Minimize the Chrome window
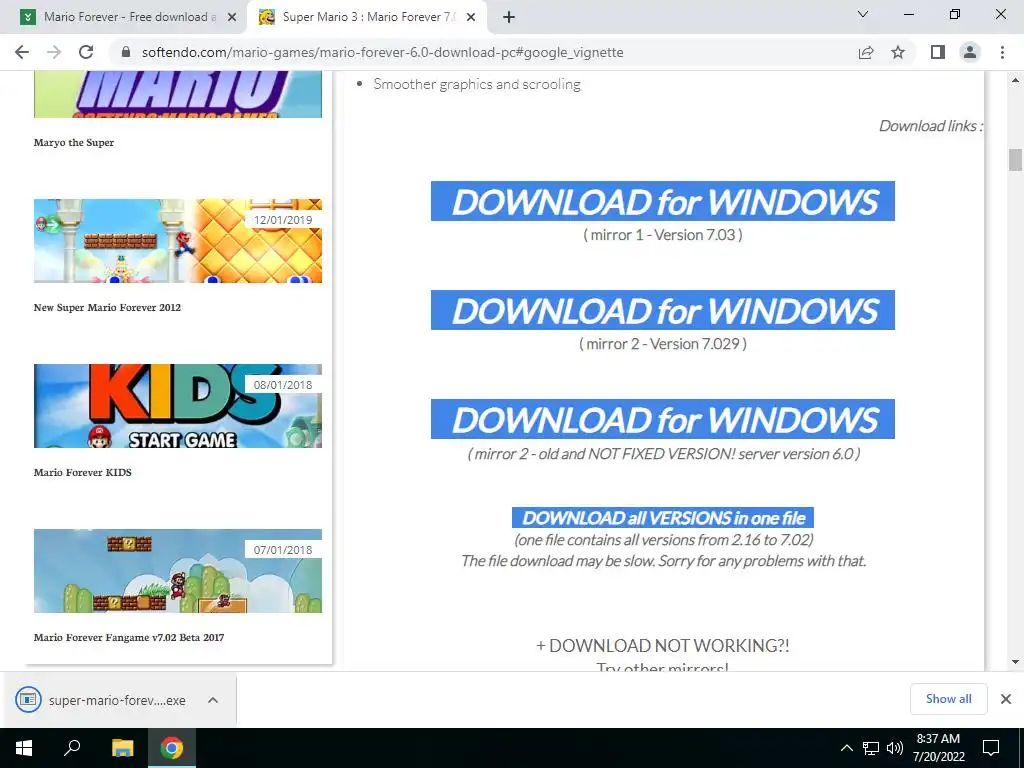This screenshot has height=768, width=1024. pos(908,14)
